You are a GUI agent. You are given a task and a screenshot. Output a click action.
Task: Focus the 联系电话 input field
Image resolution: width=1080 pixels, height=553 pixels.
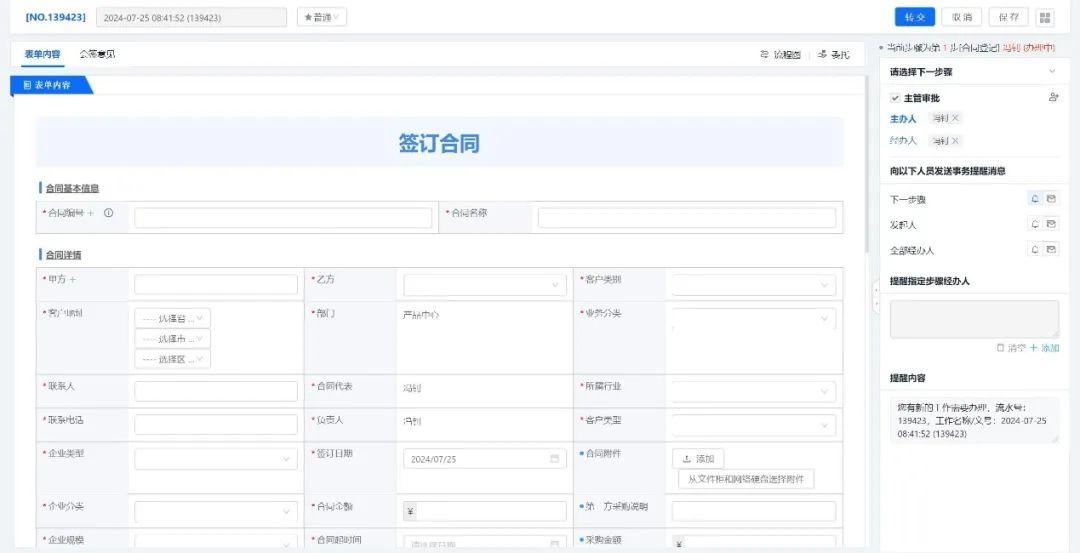coord(216,425)
